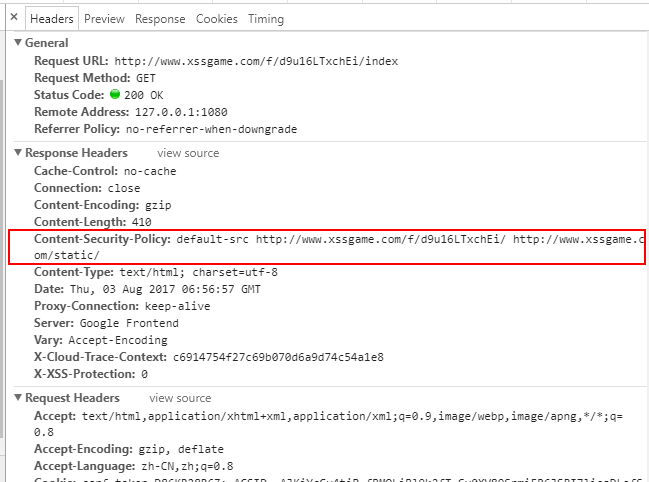
Task: Open the Preview tab
Action: [104, 19]
